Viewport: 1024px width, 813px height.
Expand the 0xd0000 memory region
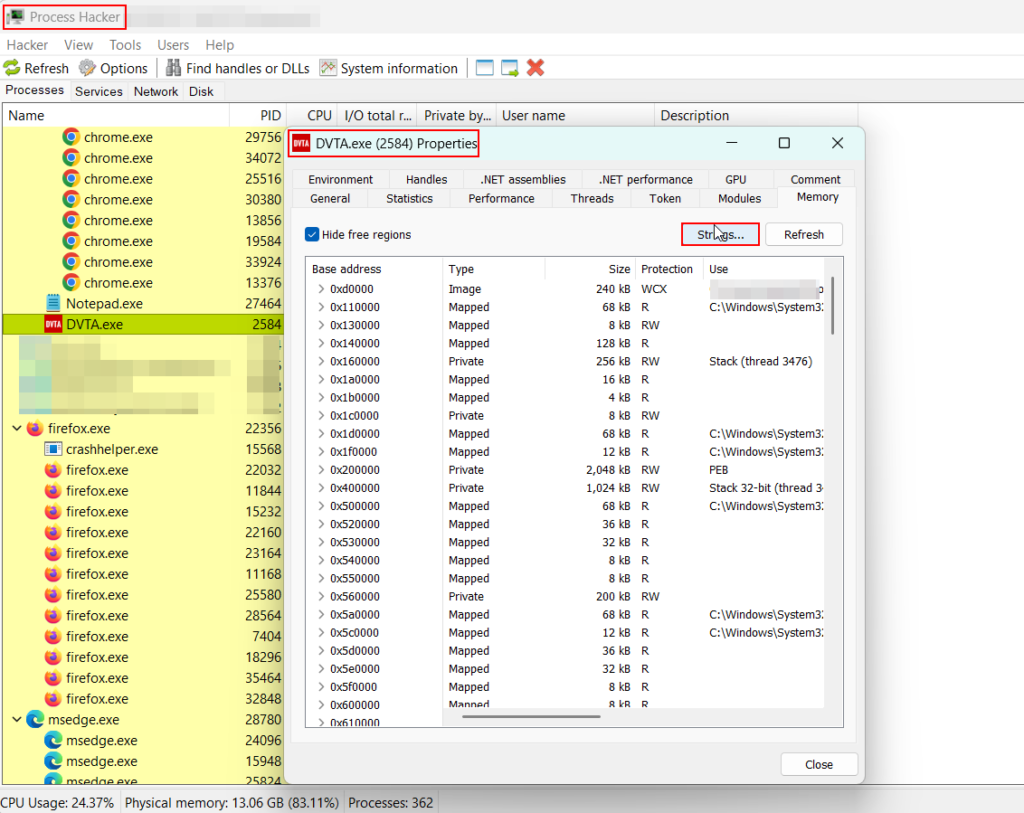[x=320, y=289]
